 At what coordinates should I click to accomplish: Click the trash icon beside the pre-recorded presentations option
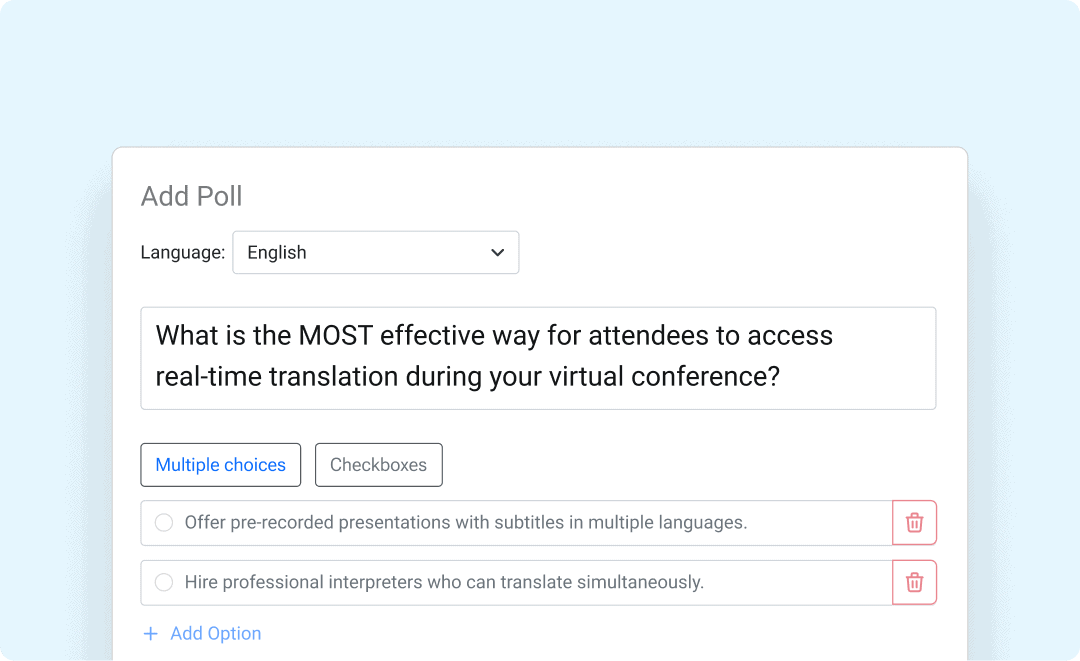tap(914, 522)
